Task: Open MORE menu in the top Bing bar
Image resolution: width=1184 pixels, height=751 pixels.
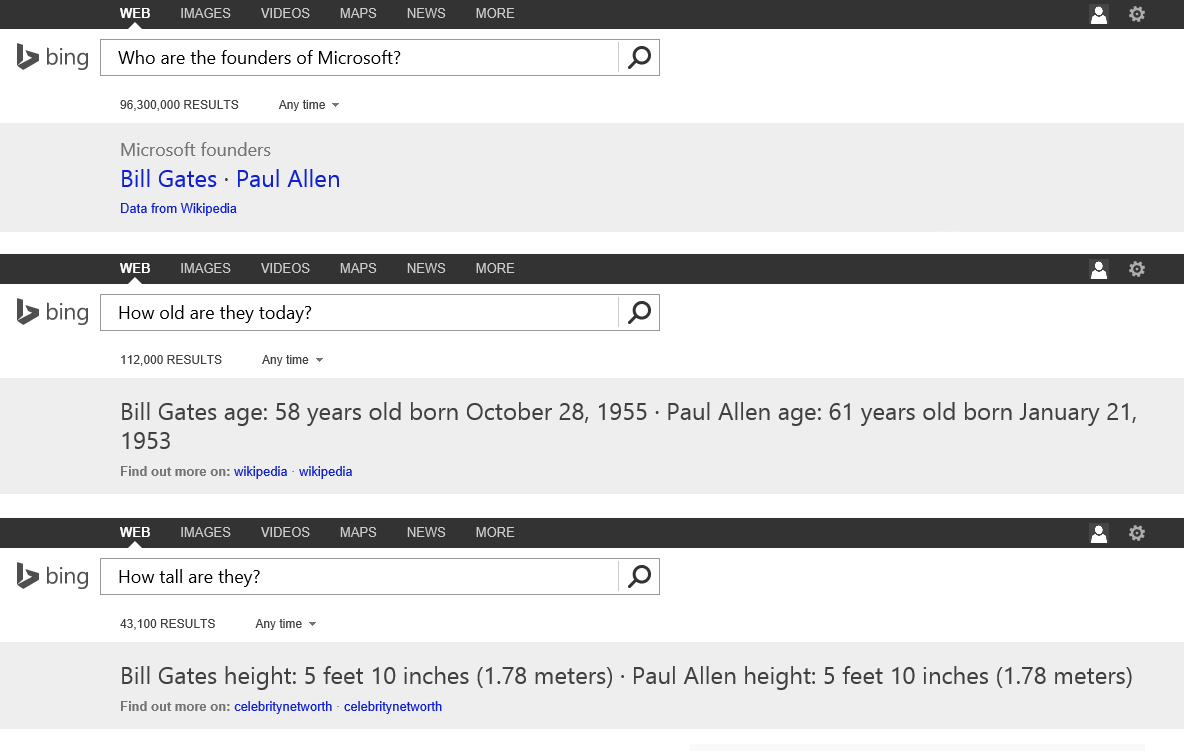Action: [x=495, y=14]
